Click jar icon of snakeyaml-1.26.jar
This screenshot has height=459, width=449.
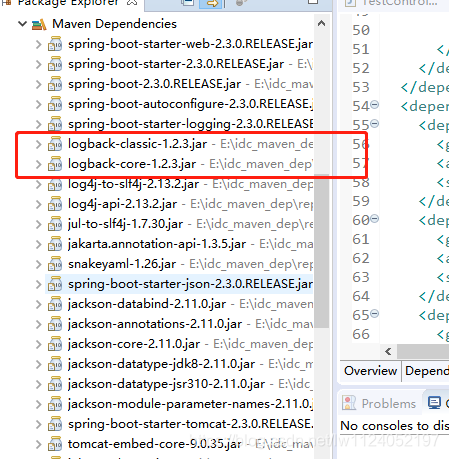(x=55, y=264)
